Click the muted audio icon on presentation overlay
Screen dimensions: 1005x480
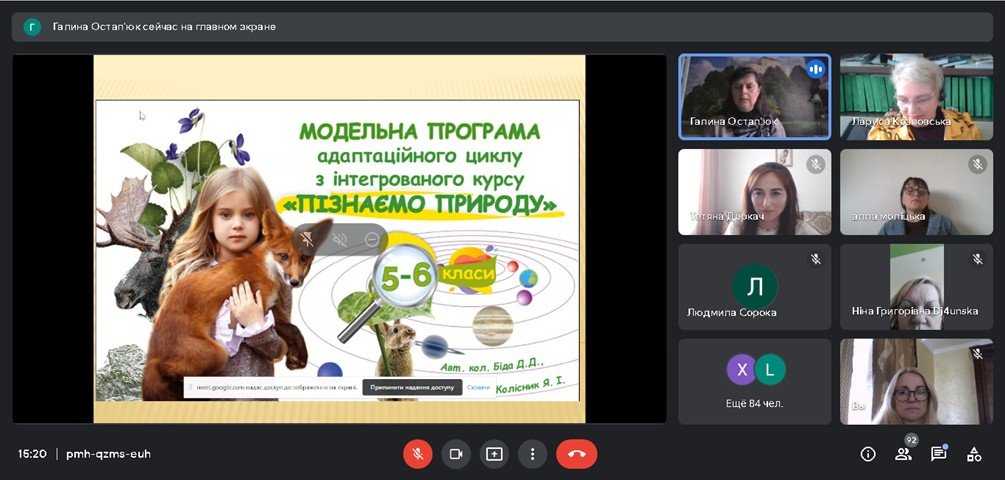coord(340,240)
